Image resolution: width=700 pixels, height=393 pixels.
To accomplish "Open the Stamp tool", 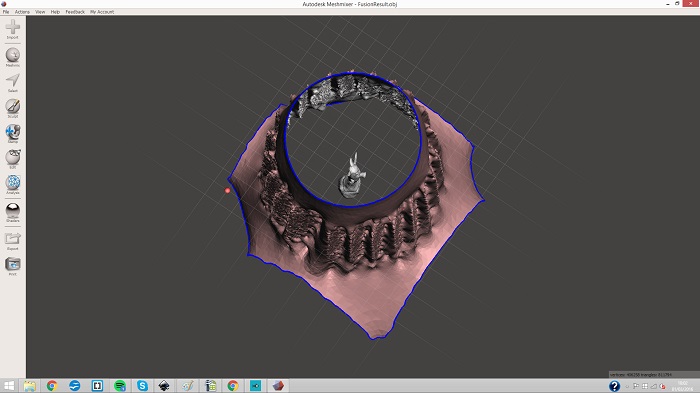I will (12, 134).
